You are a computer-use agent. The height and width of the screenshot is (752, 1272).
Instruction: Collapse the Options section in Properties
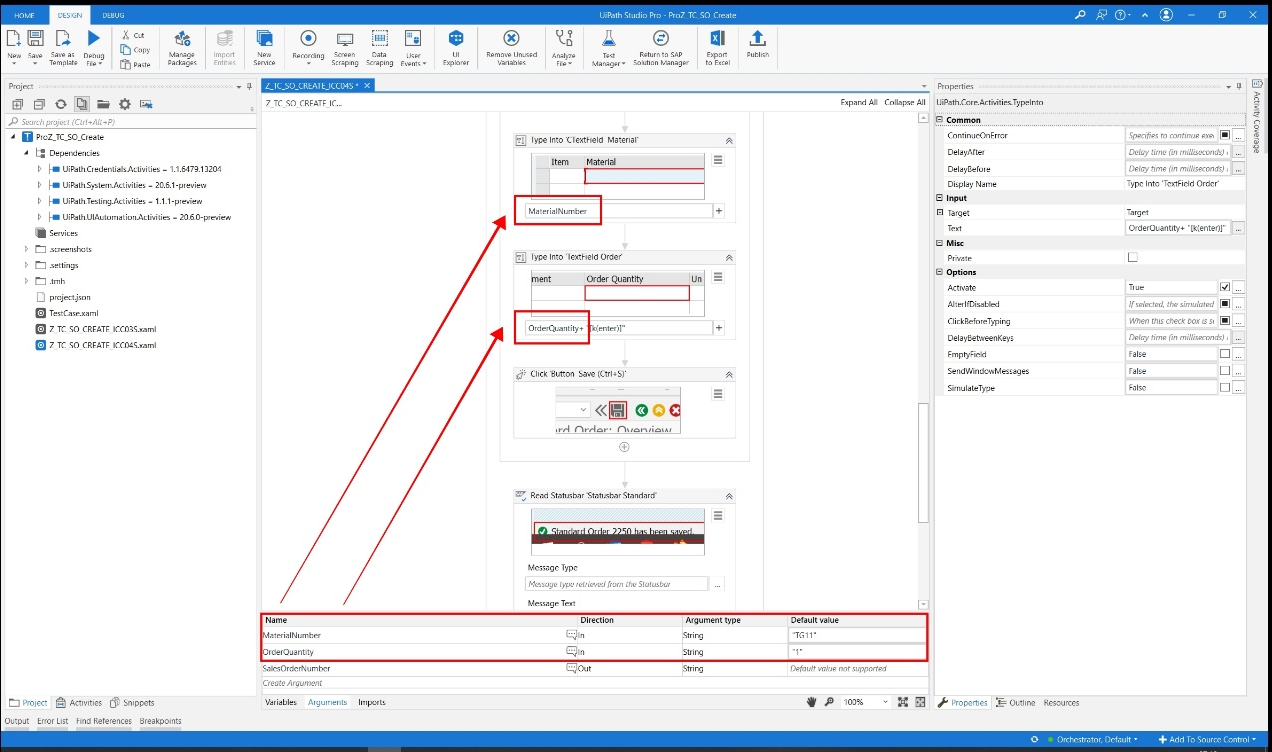click(938, 271)
